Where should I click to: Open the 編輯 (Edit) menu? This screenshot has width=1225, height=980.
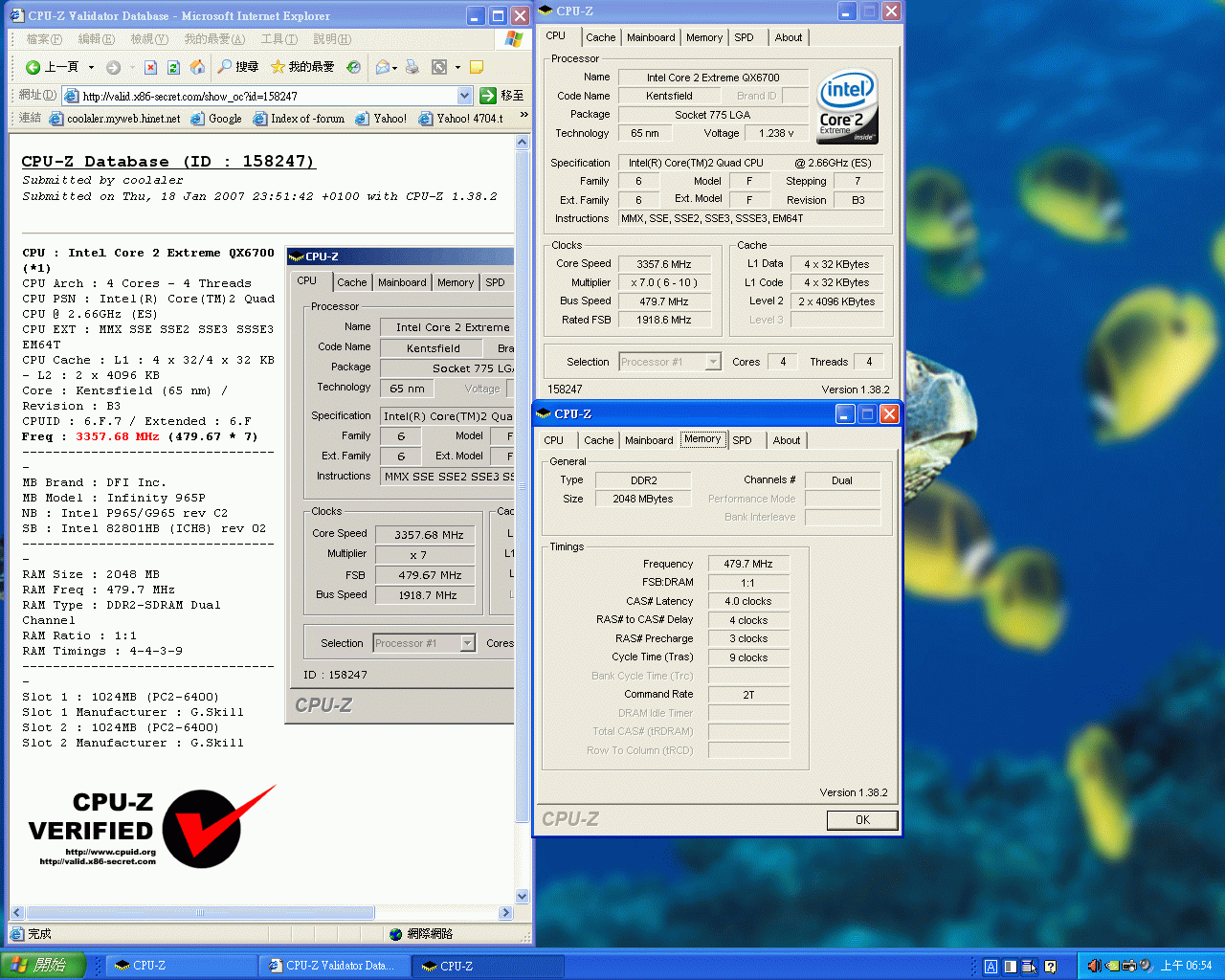(x=96, y=39)
